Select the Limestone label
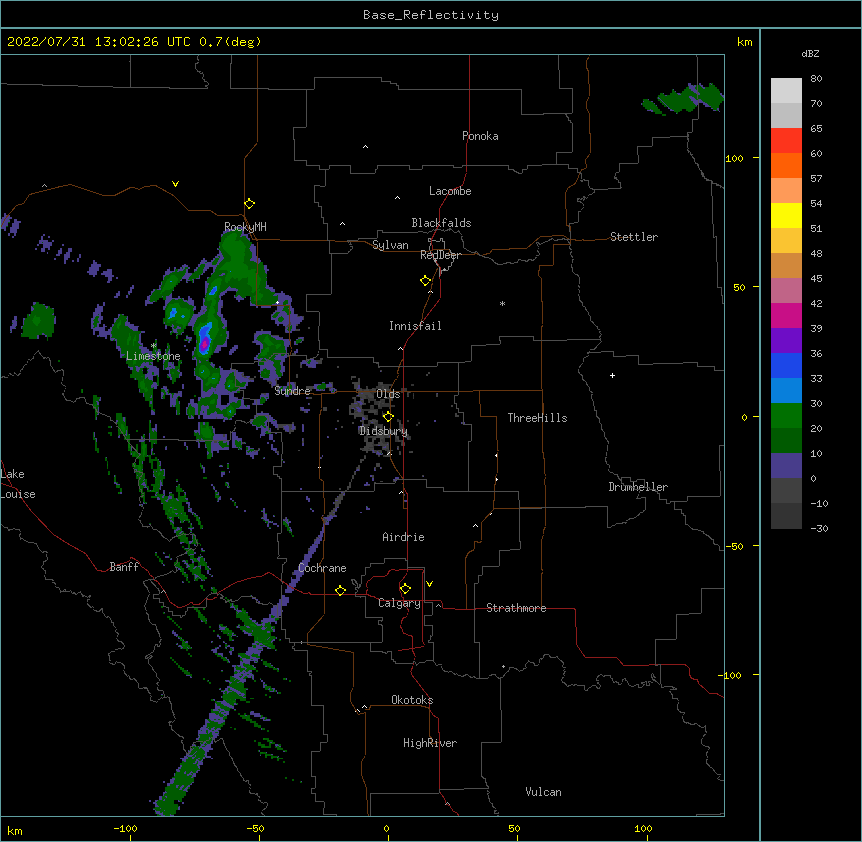 click(x=153, y=356)
